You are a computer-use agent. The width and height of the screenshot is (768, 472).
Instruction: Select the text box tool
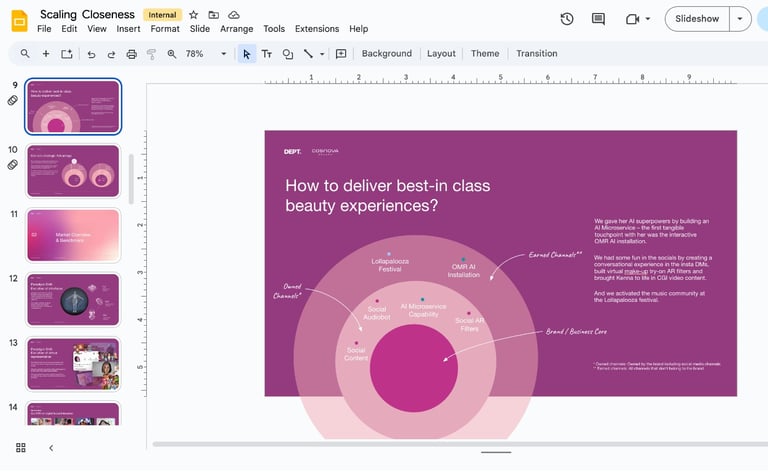(x=266, y=54)
